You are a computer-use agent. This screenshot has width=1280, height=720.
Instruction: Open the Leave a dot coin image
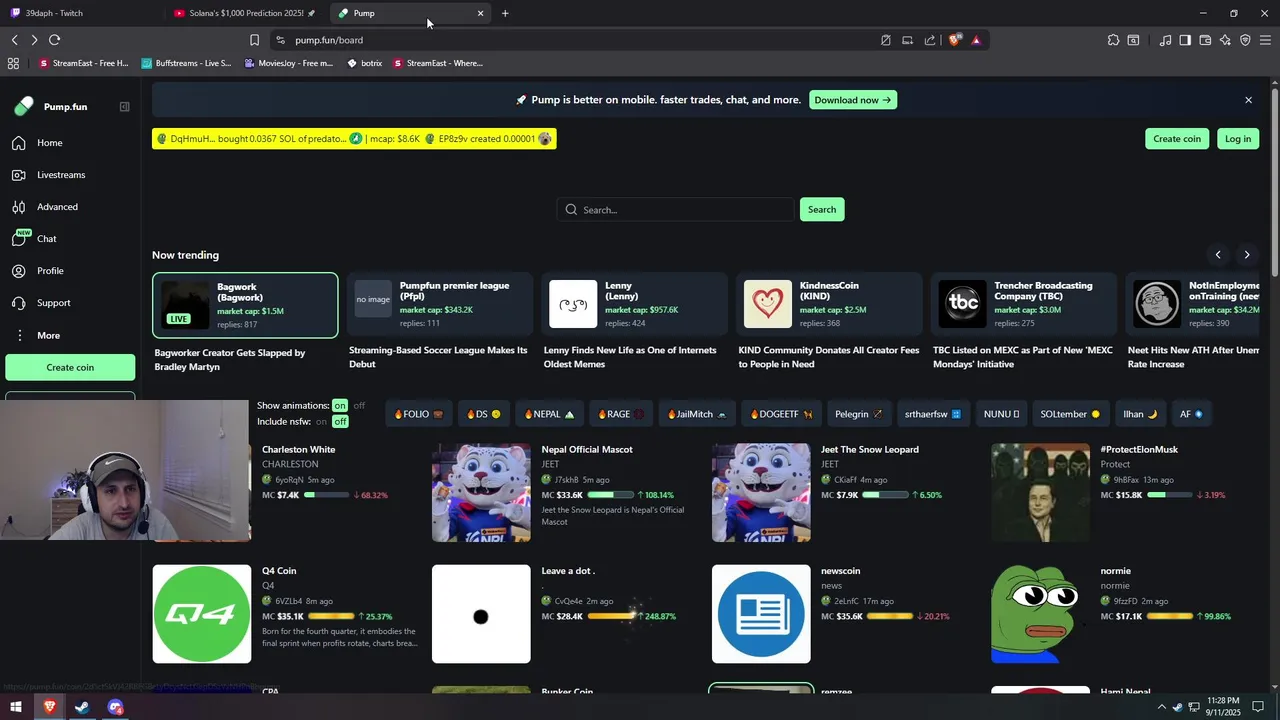click(481, 614)
